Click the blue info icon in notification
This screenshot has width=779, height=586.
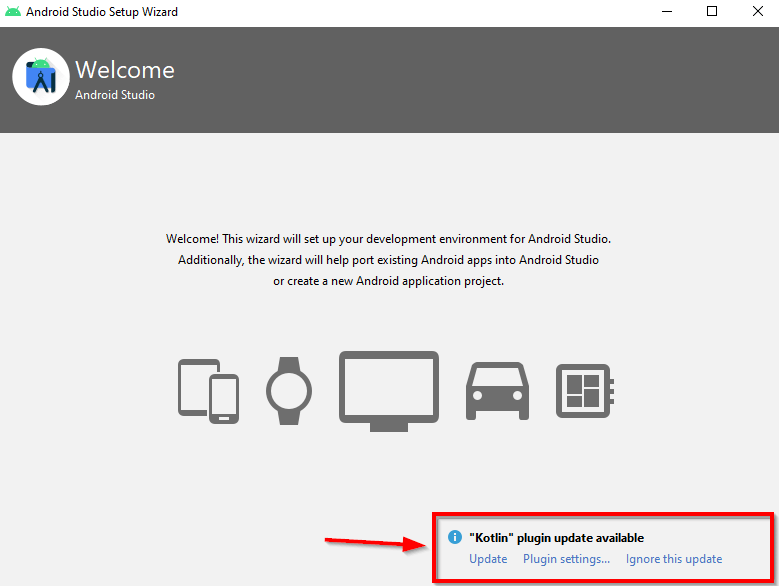[x=455, y=537]
